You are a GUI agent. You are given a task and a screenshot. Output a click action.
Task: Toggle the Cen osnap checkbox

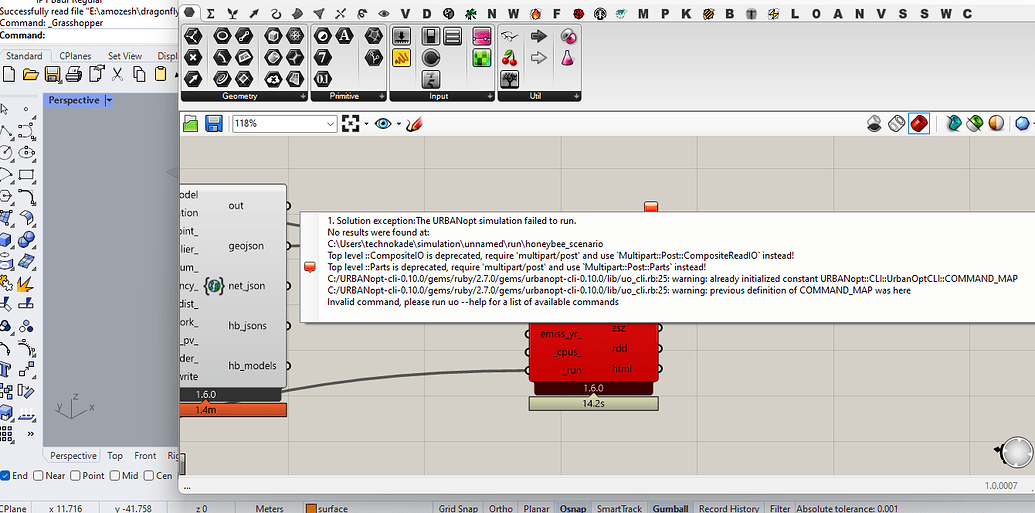[x=149, y=475]
